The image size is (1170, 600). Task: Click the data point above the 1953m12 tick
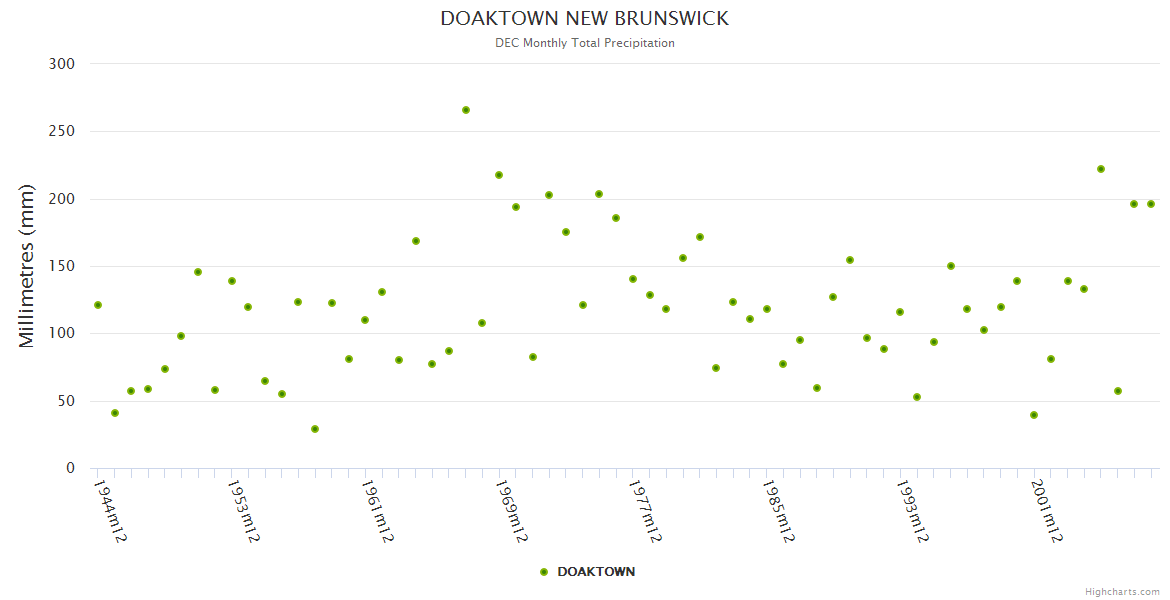pyautogui.click(x=232, y=281)
